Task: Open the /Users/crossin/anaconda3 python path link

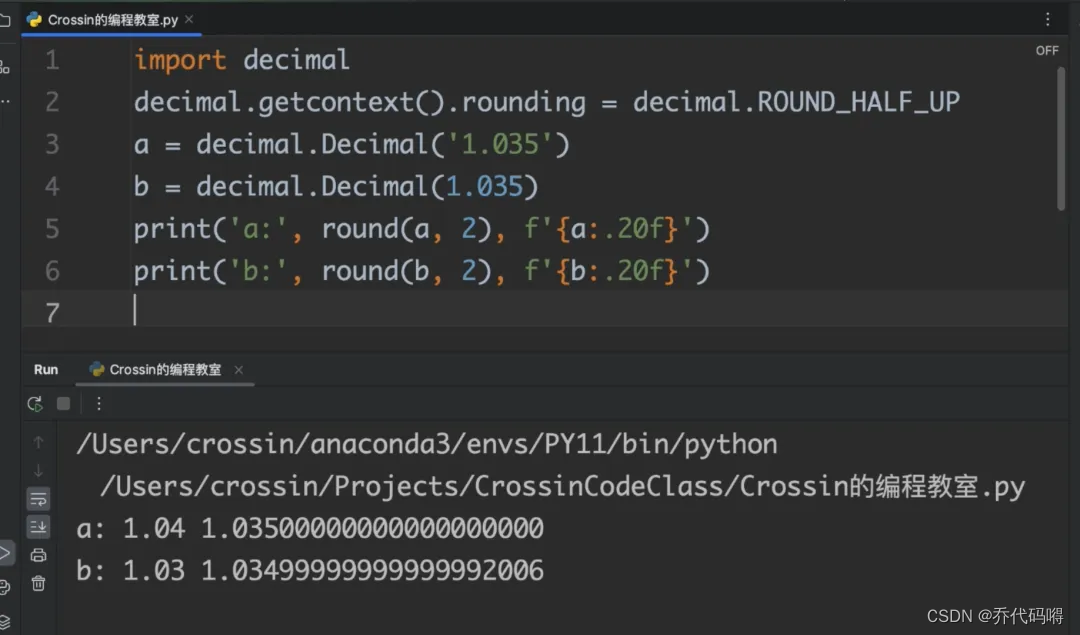Action: [x=427, y=445]
